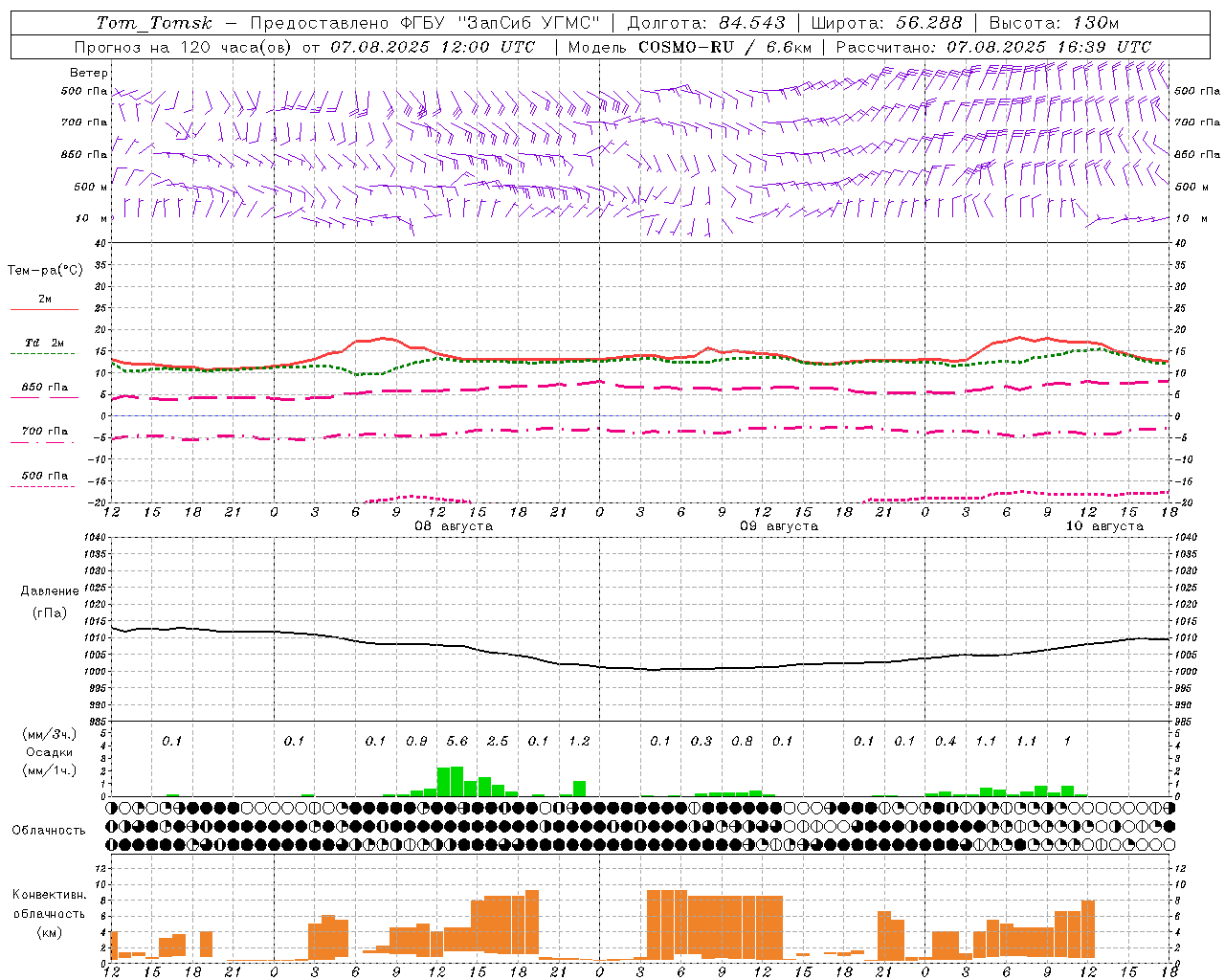1225x980 pixels.
Task: Click the Модель COSMO-RU / 6.6км label
Action: pyautogui.click(x=690, y=47)
